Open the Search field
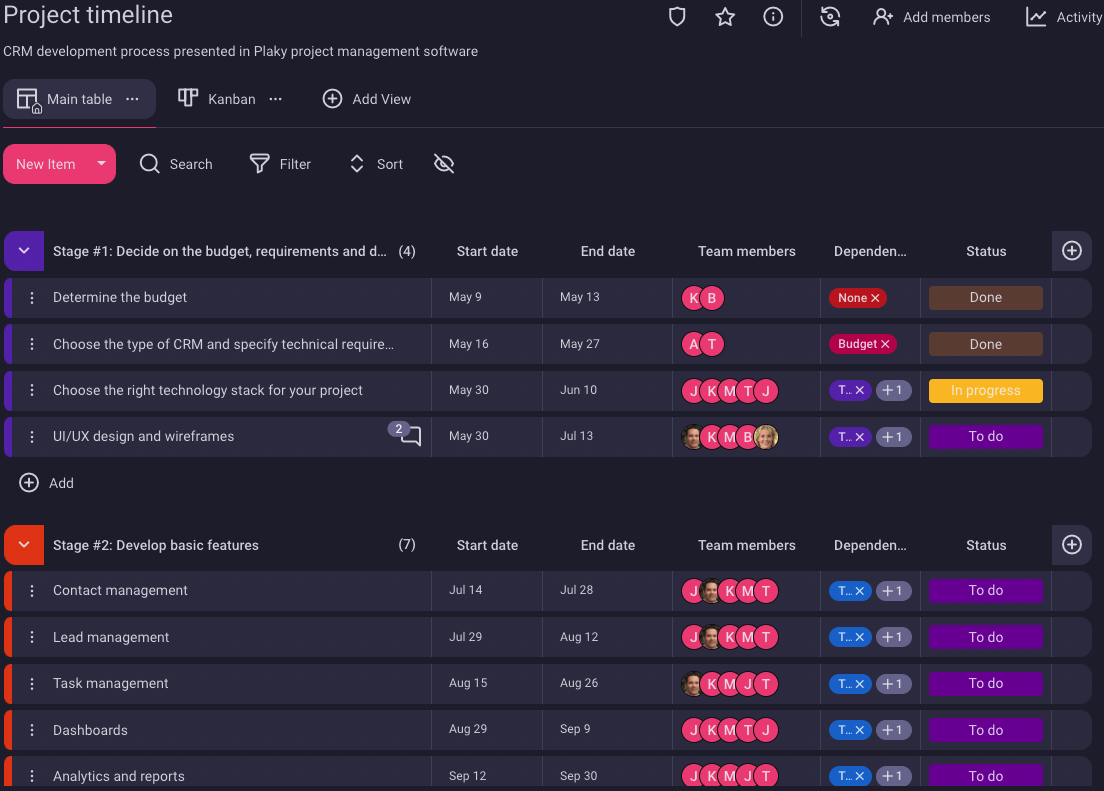 click(x=176, y=164)
